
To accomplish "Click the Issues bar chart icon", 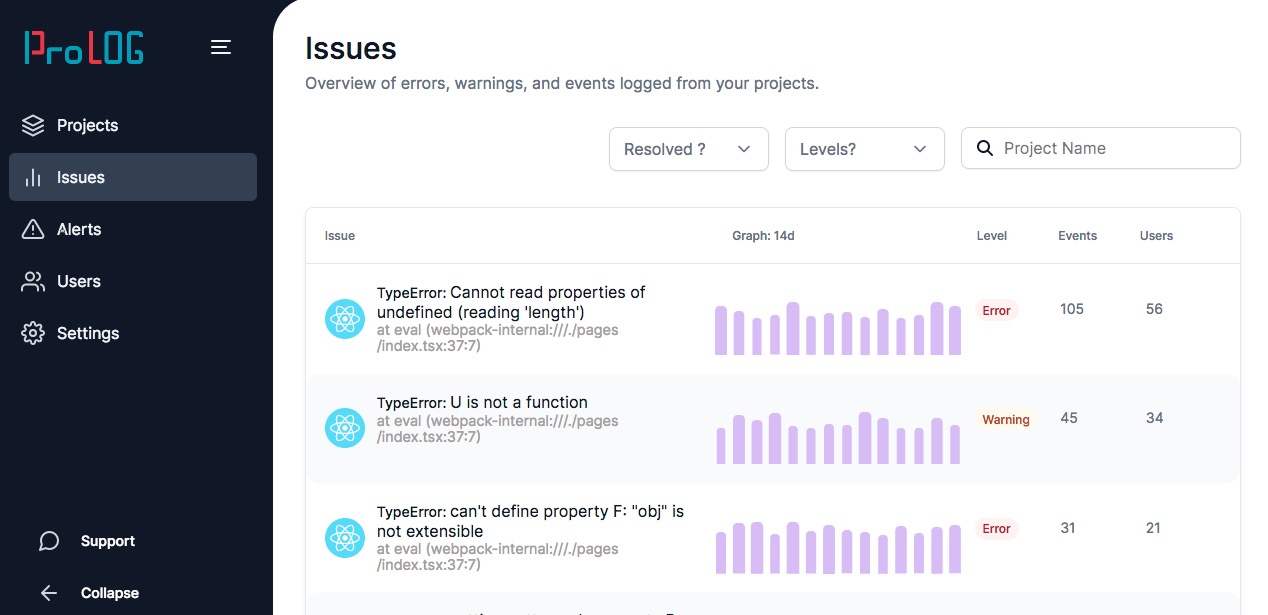I will click(33, 177).
